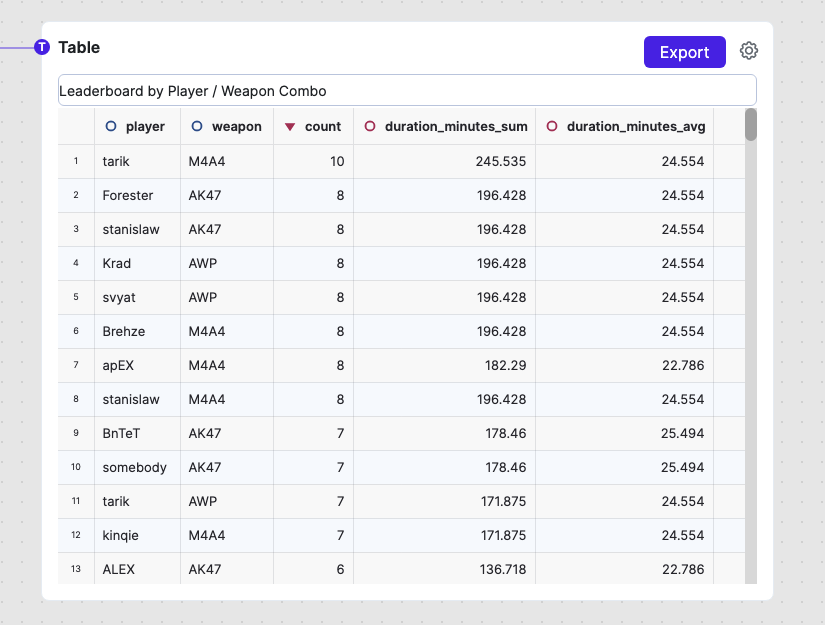Screen dimensions: 825x625
Task: Sort by the player column header
Action: point(145,127)
